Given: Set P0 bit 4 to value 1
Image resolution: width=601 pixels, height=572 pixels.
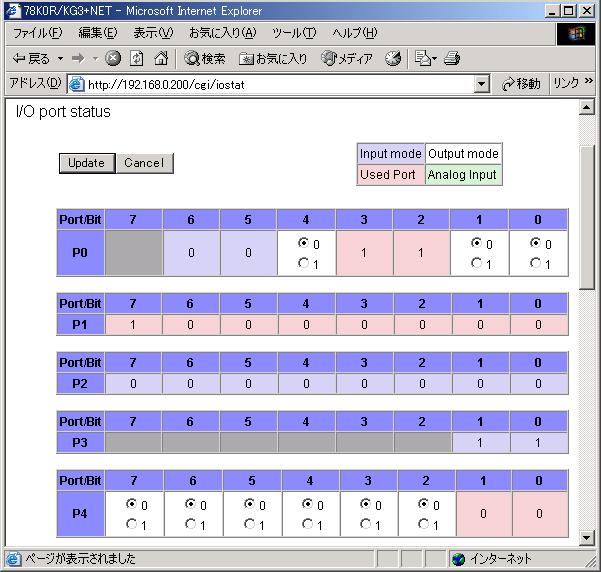Looking at the screenshot, I should pyautogui.click(x=304, y=263).
